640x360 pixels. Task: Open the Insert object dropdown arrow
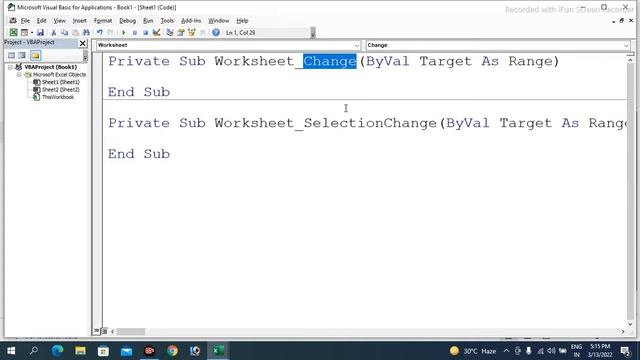pos(32,32)
